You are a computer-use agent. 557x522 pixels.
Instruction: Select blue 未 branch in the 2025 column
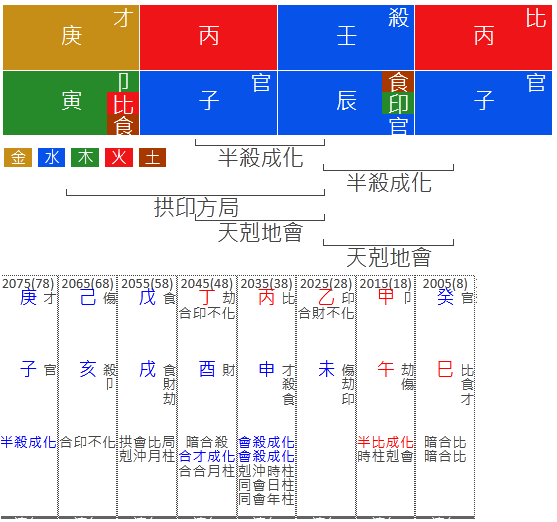[x=326, y=369]
